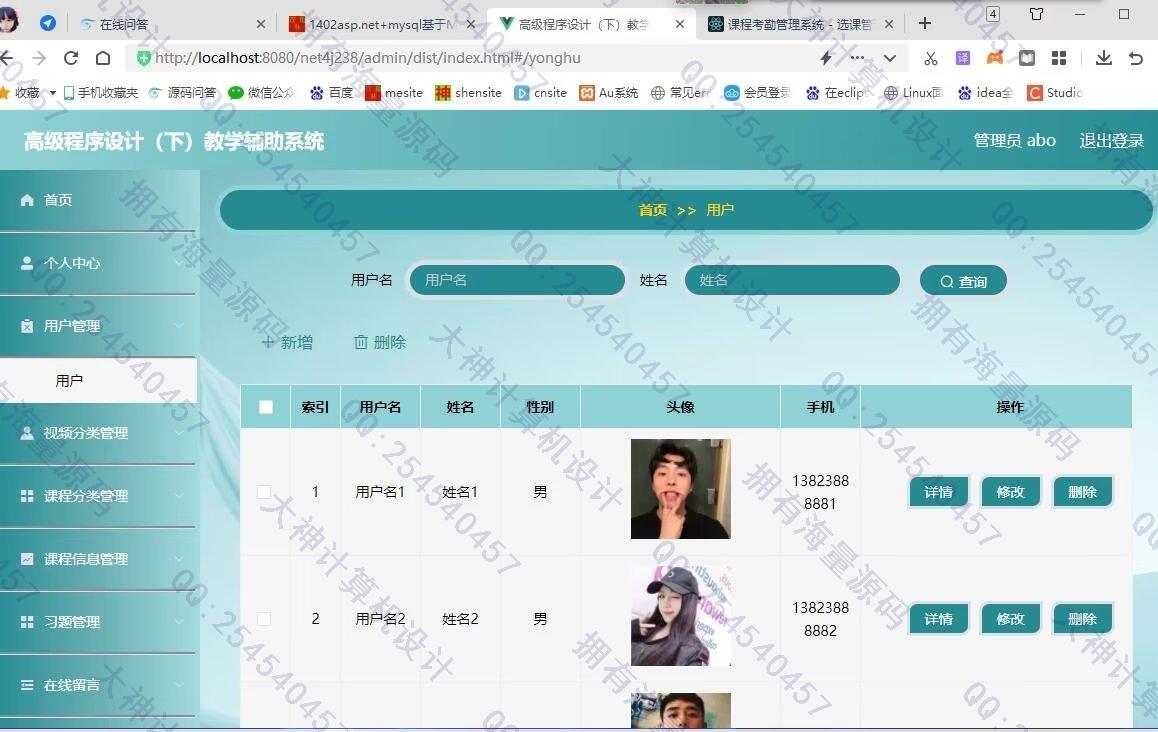Close the 高级程序设计 browser tab
Screen dimensions: 1158x732
tap(679, 24)
